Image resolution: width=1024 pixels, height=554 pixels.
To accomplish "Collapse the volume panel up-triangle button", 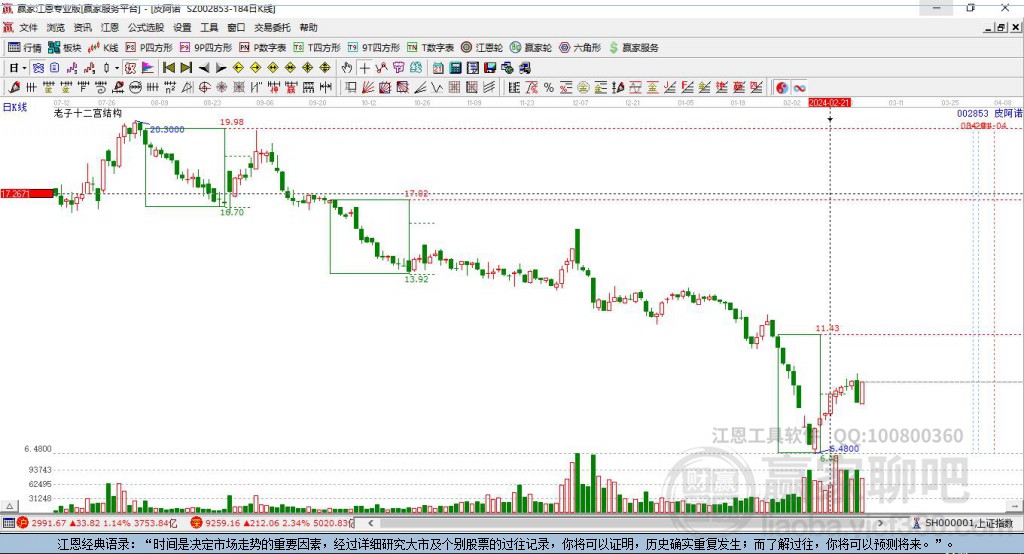I will (x=9, y=506).
